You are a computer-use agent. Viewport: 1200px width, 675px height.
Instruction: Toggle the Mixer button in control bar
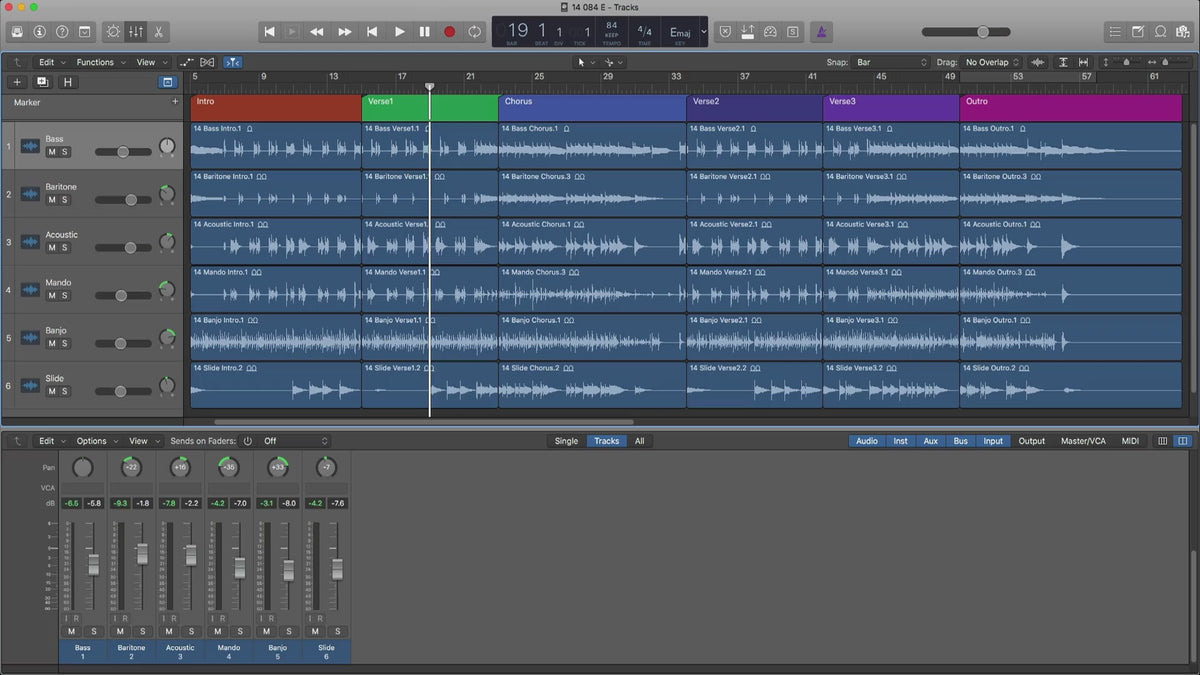pyautogui.click(x=136, y=32)
